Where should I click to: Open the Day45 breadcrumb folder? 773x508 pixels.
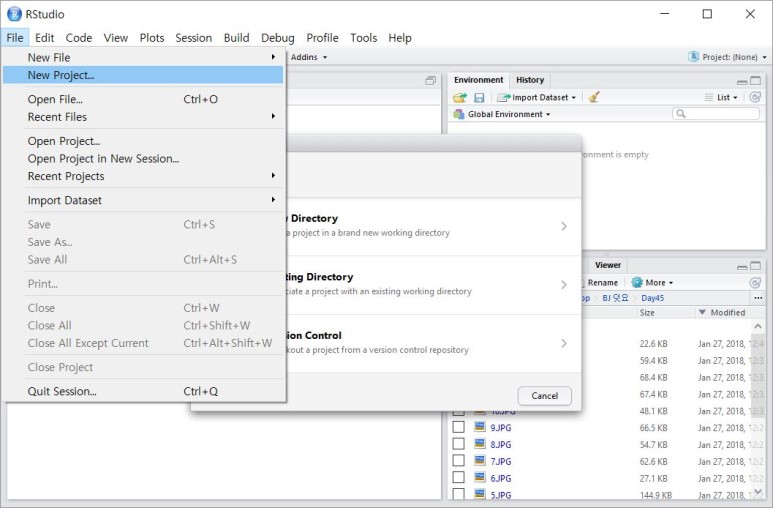(x=652, y=298)
